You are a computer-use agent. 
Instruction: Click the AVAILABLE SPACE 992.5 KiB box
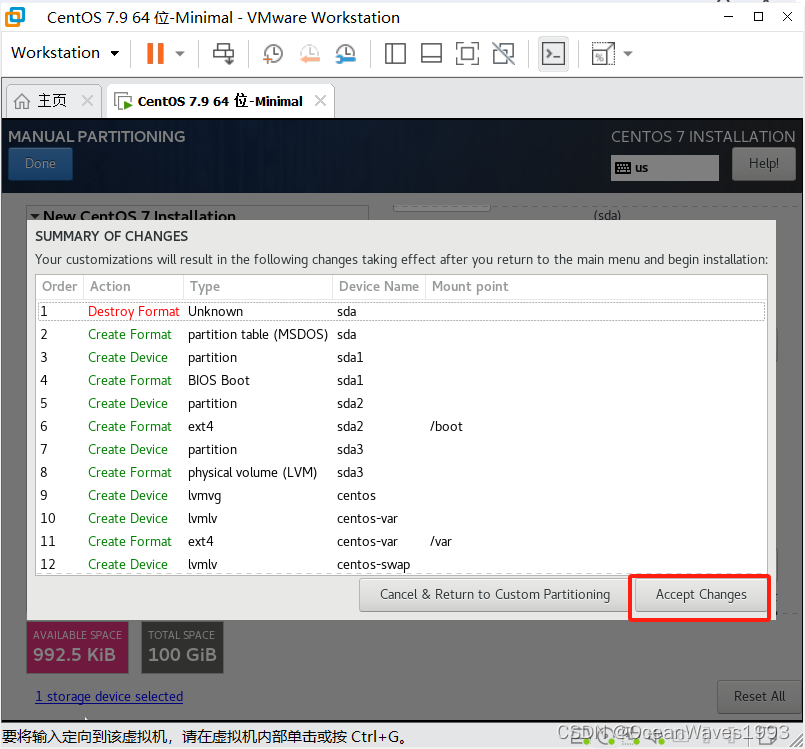77,647
